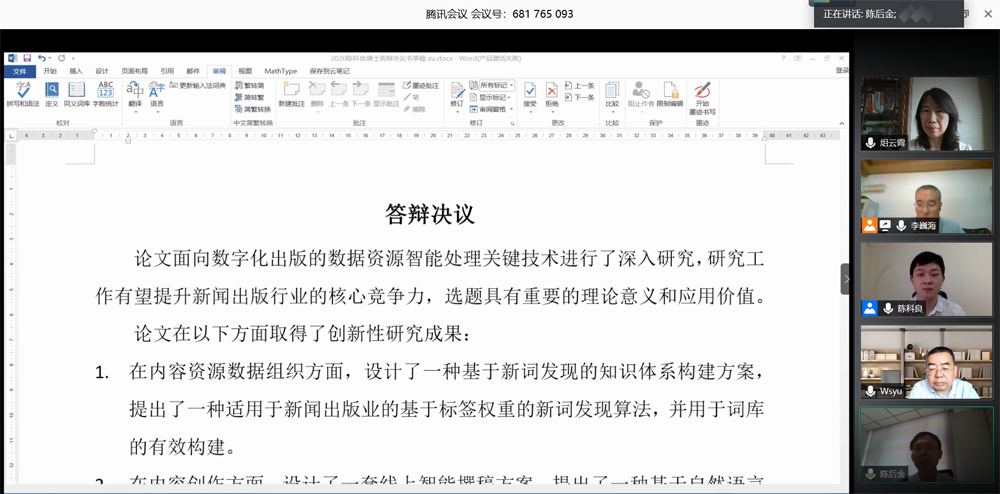The height and width of the screenshot is (494, 1000).
Task: Switch to the 保存到云笔记 tab
Action: click(x=329, y=71)
